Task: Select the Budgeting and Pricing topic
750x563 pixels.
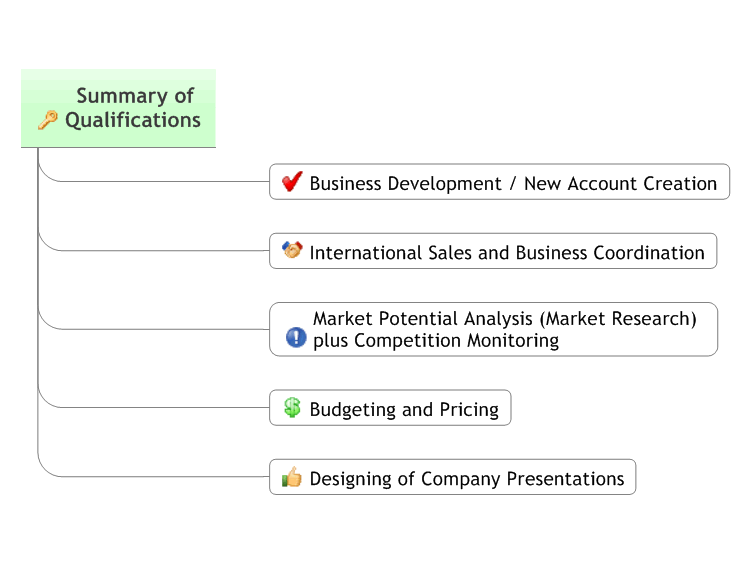Action: (x=390, y=408)
